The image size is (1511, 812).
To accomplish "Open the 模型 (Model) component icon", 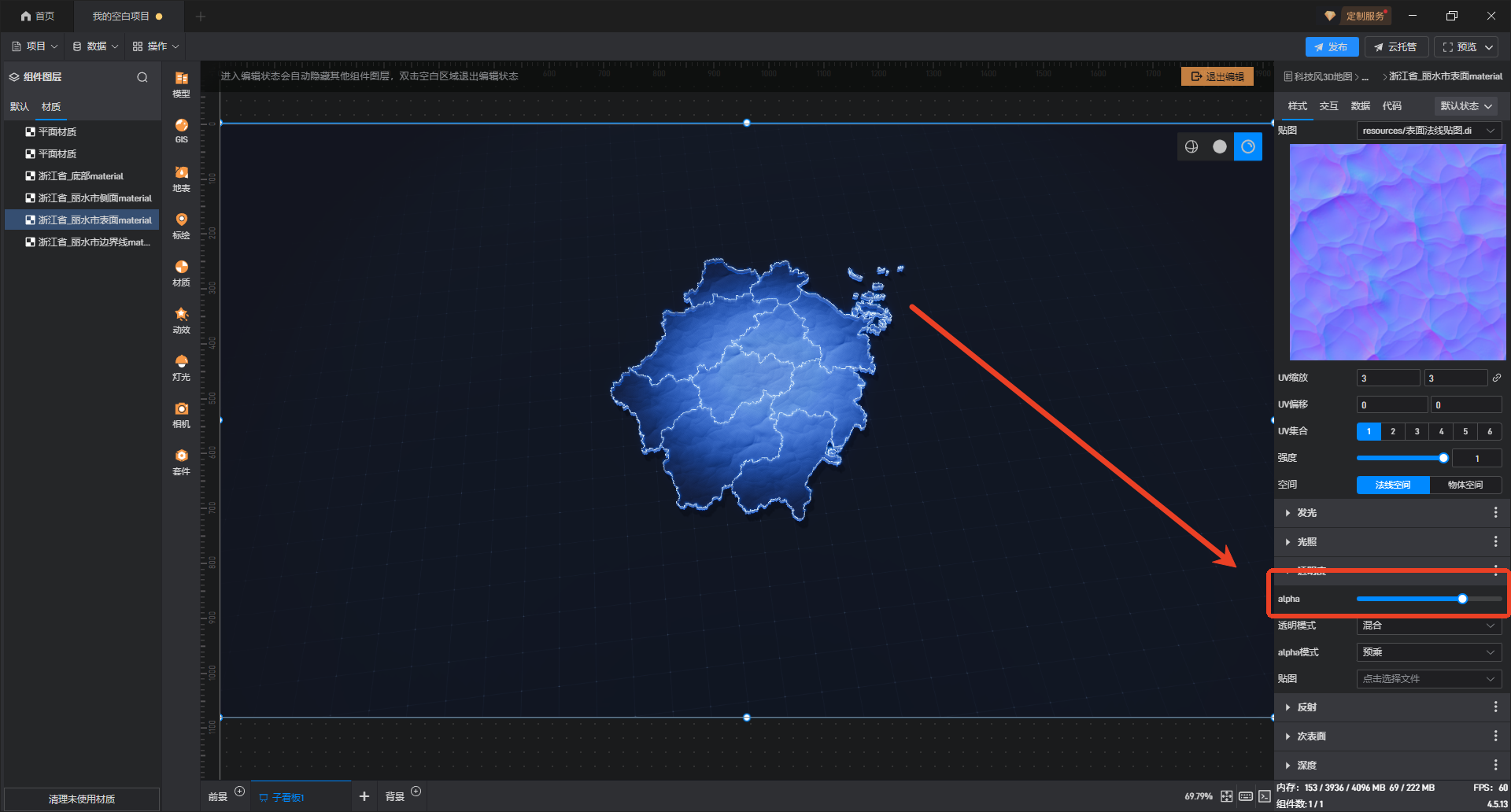I will [x=181, y=83].
